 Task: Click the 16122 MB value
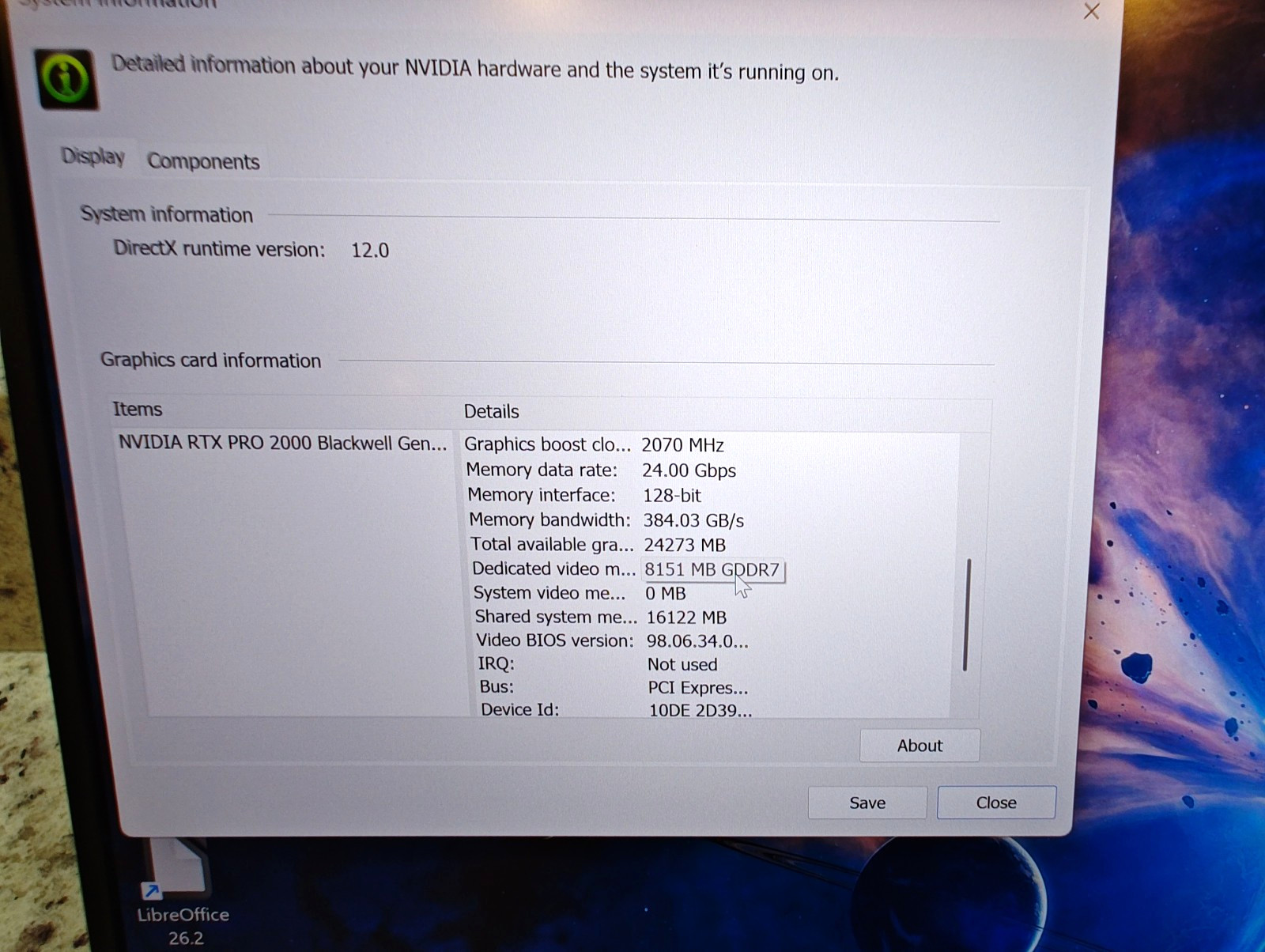click(686, 618)
